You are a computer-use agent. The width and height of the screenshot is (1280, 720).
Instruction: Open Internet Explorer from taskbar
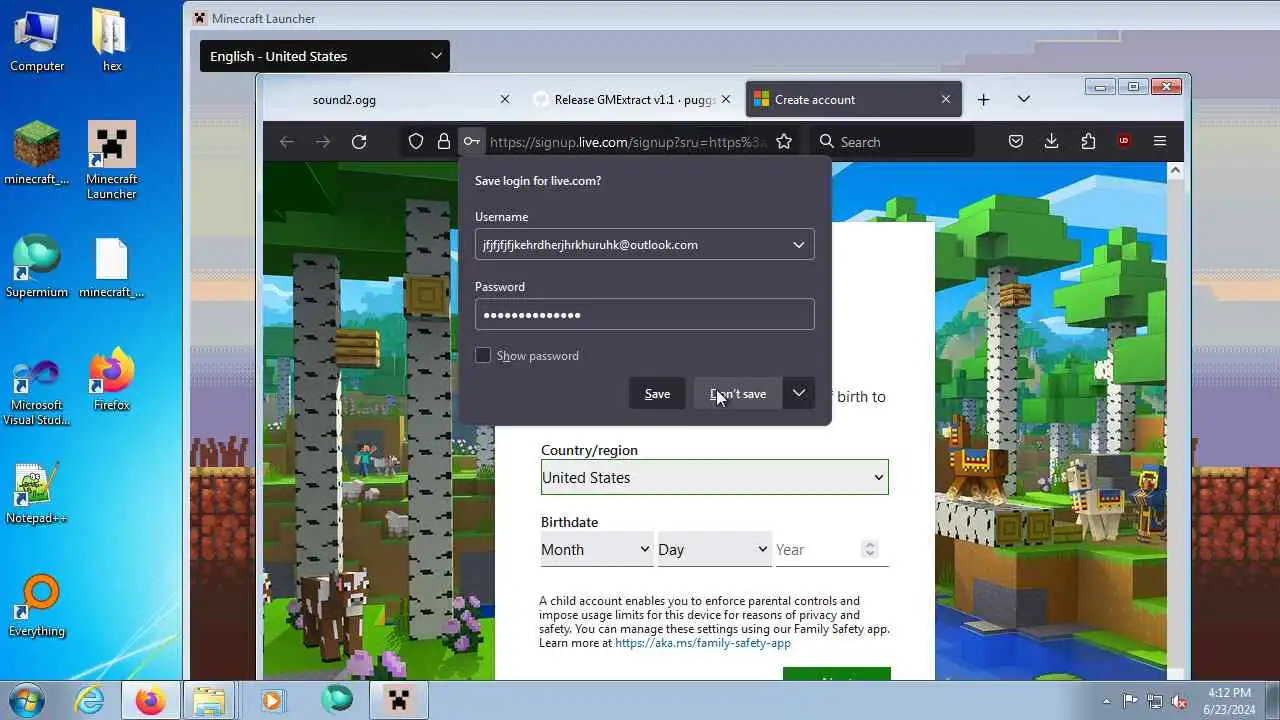(x=90, y=700)
